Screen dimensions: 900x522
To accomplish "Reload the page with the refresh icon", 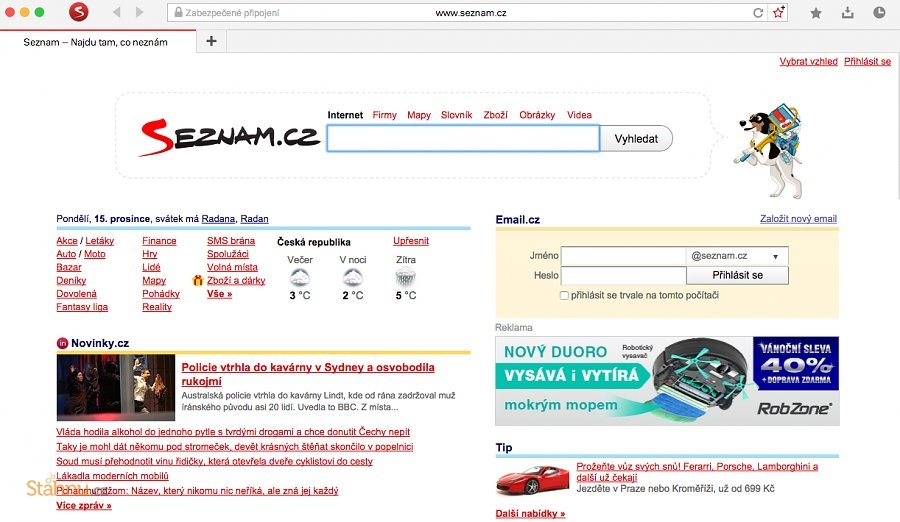I will click(758, 13).
